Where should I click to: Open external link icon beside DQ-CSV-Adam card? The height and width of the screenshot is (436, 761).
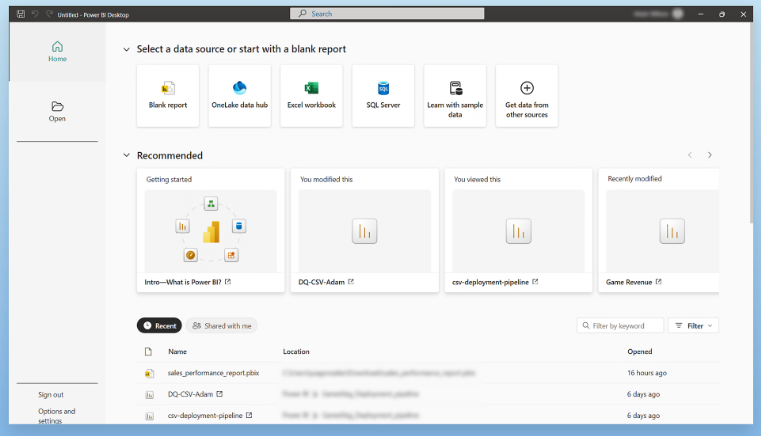click(351, 282)
